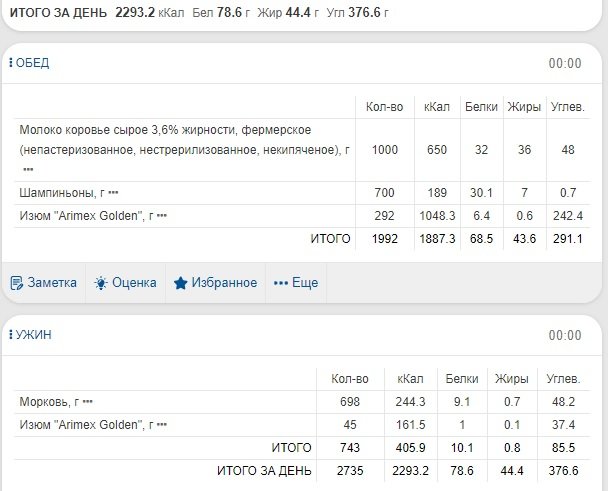The image size is (608, 491).
Task: Click the ellipsis after the milk entry
Action: (x=27, y=169)
